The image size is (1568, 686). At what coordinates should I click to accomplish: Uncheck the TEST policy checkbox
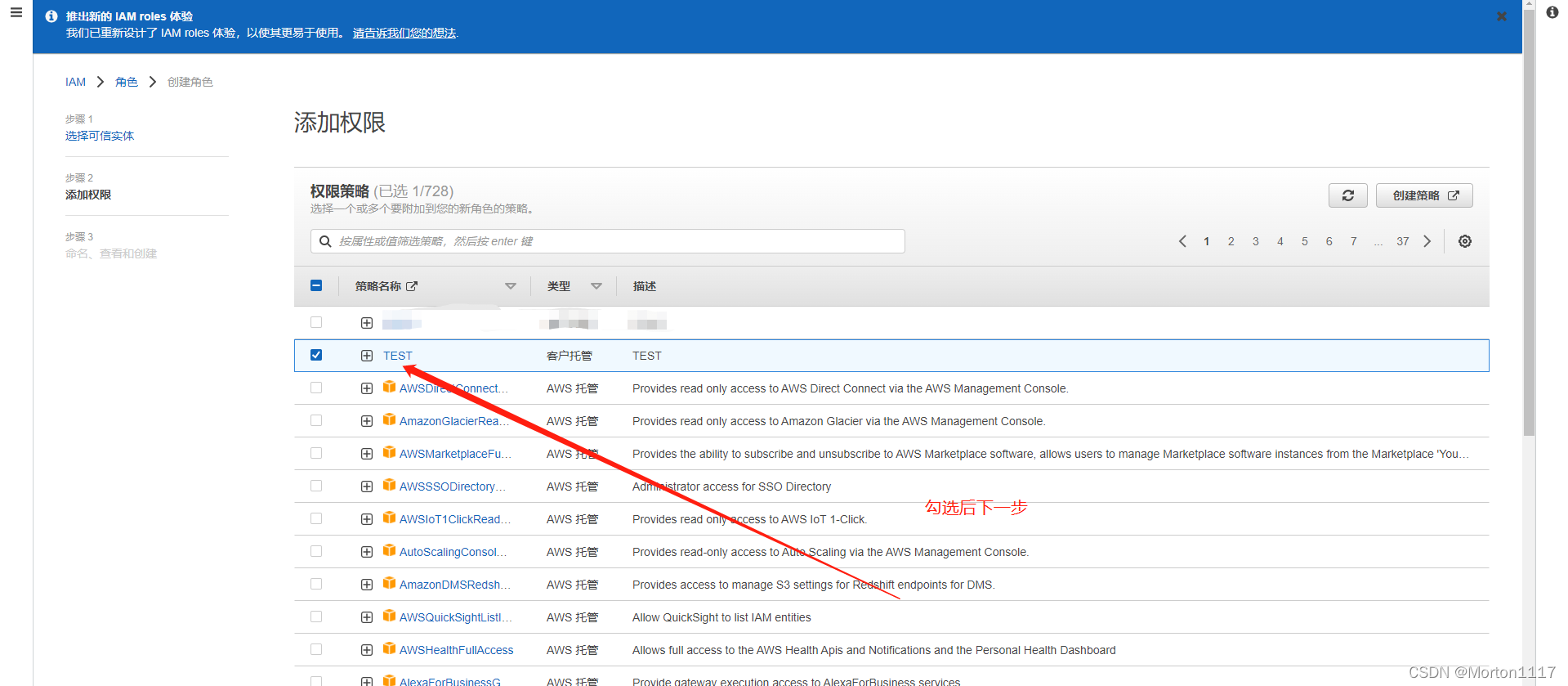316,355
